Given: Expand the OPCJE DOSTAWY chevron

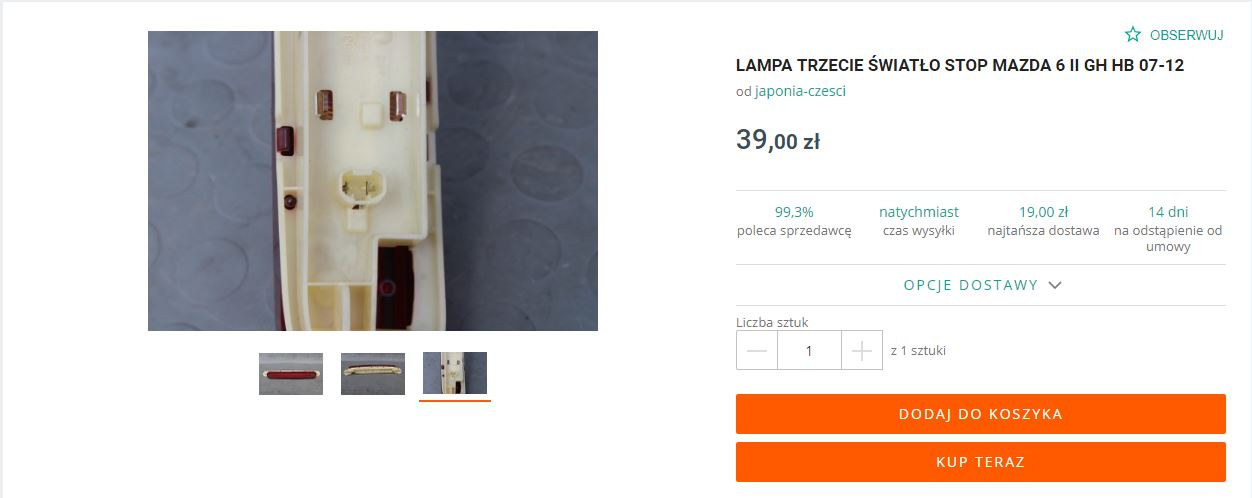Looking at the screenshot, I should click(x=1055, y=285).
